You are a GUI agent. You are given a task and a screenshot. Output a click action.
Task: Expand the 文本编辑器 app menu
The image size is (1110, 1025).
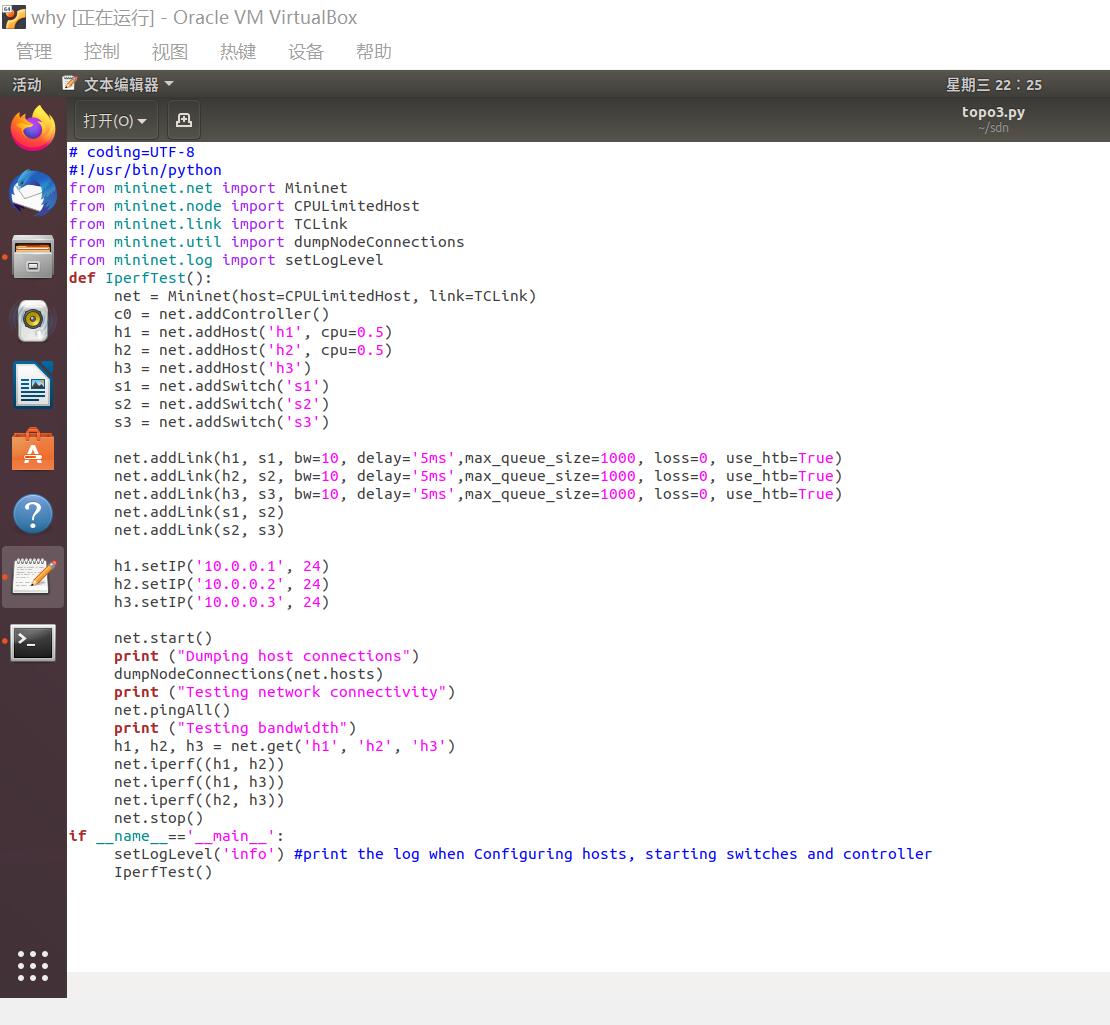pos(128,84)
